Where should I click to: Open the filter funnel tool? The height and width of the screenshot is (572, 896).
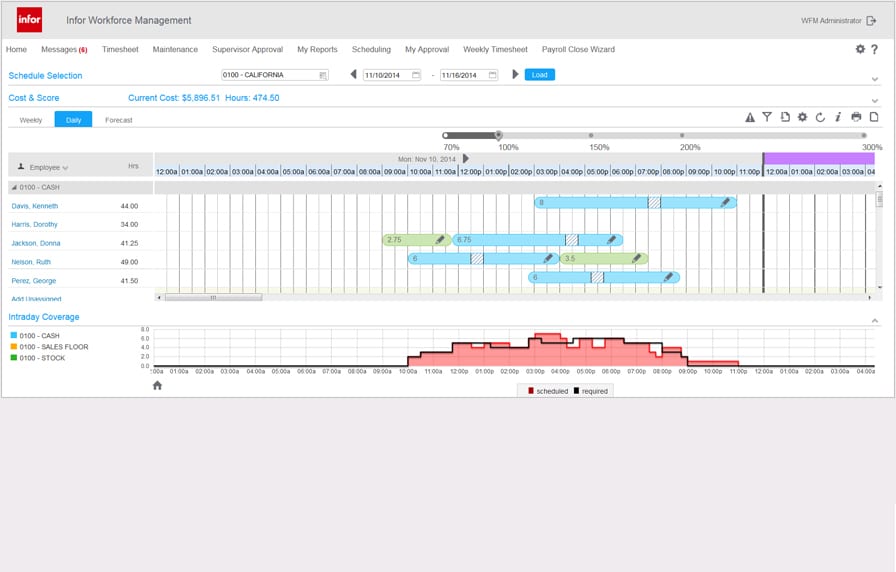(x=767, y=118)
